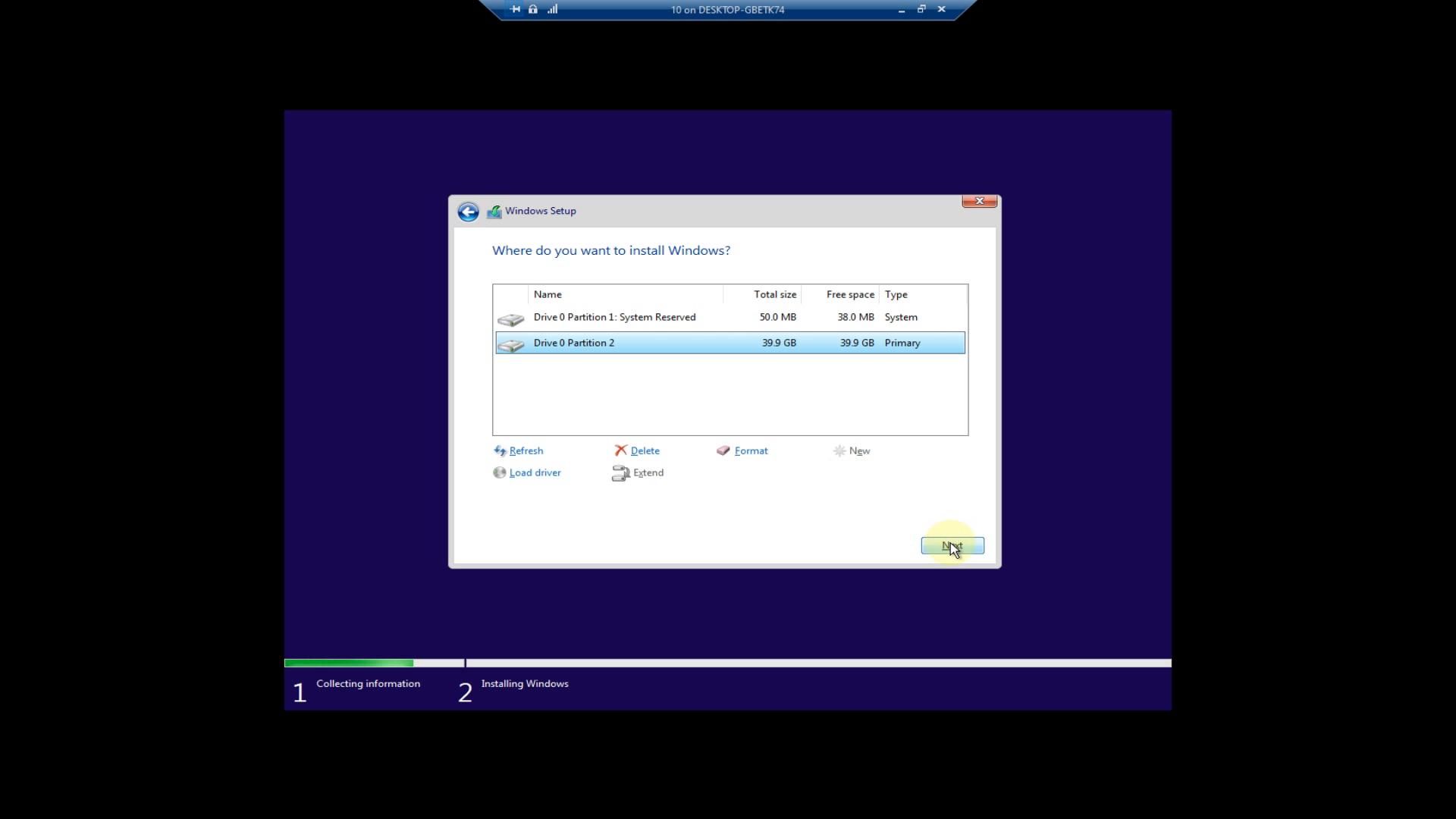Screen dimensions: 1456x819
Task: Click the 38.0 MB free space cell
Action: point(856,318)
